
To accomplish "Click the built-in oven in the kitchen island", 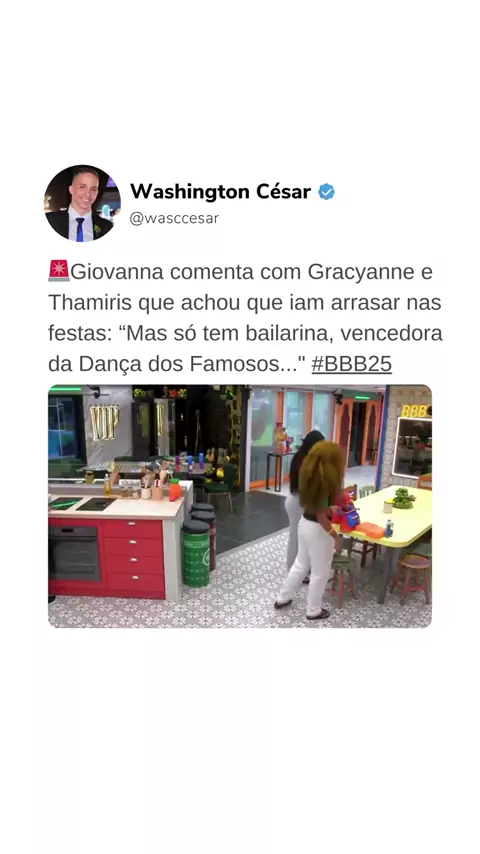I will (74, 552).
